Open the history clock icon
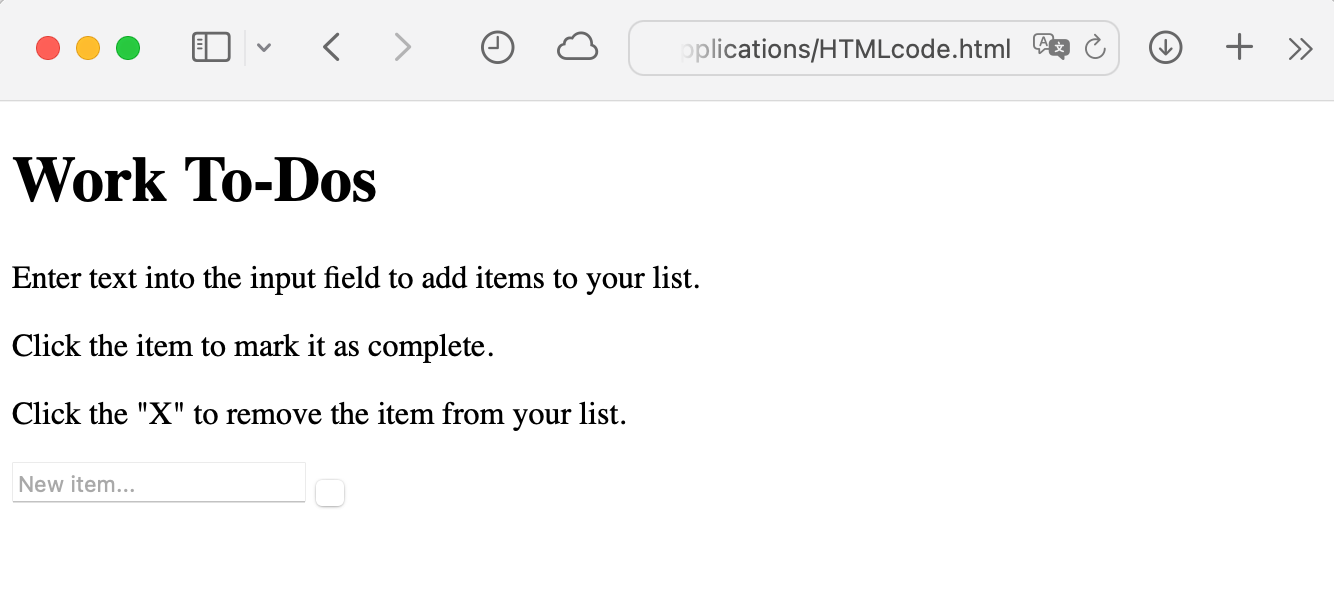Screen dimensions: 1334x596 (x=497, y=47)
